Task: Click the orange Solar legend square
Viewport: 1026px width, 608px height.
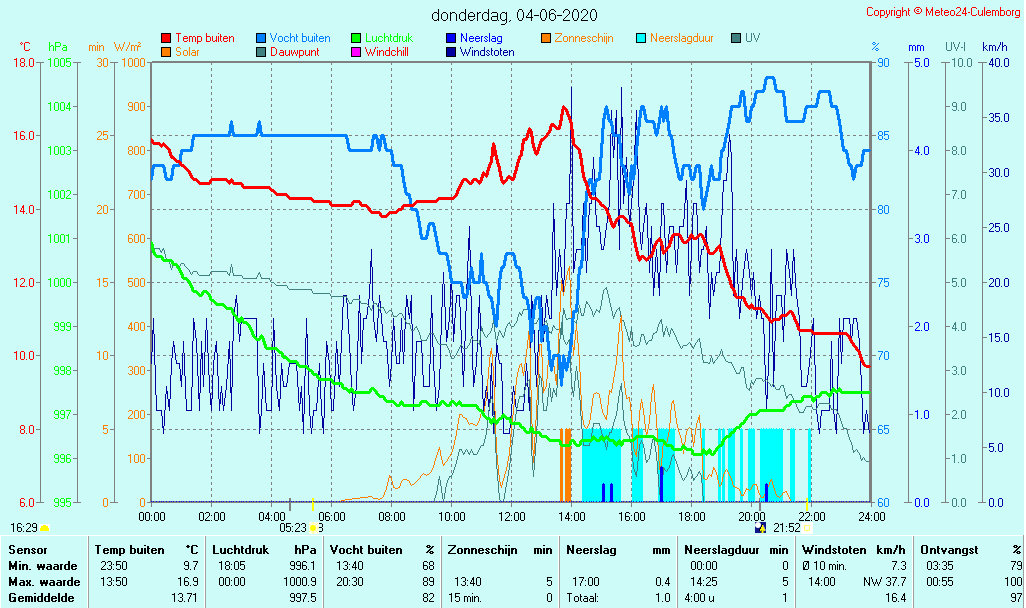Action: coord(166,52)
